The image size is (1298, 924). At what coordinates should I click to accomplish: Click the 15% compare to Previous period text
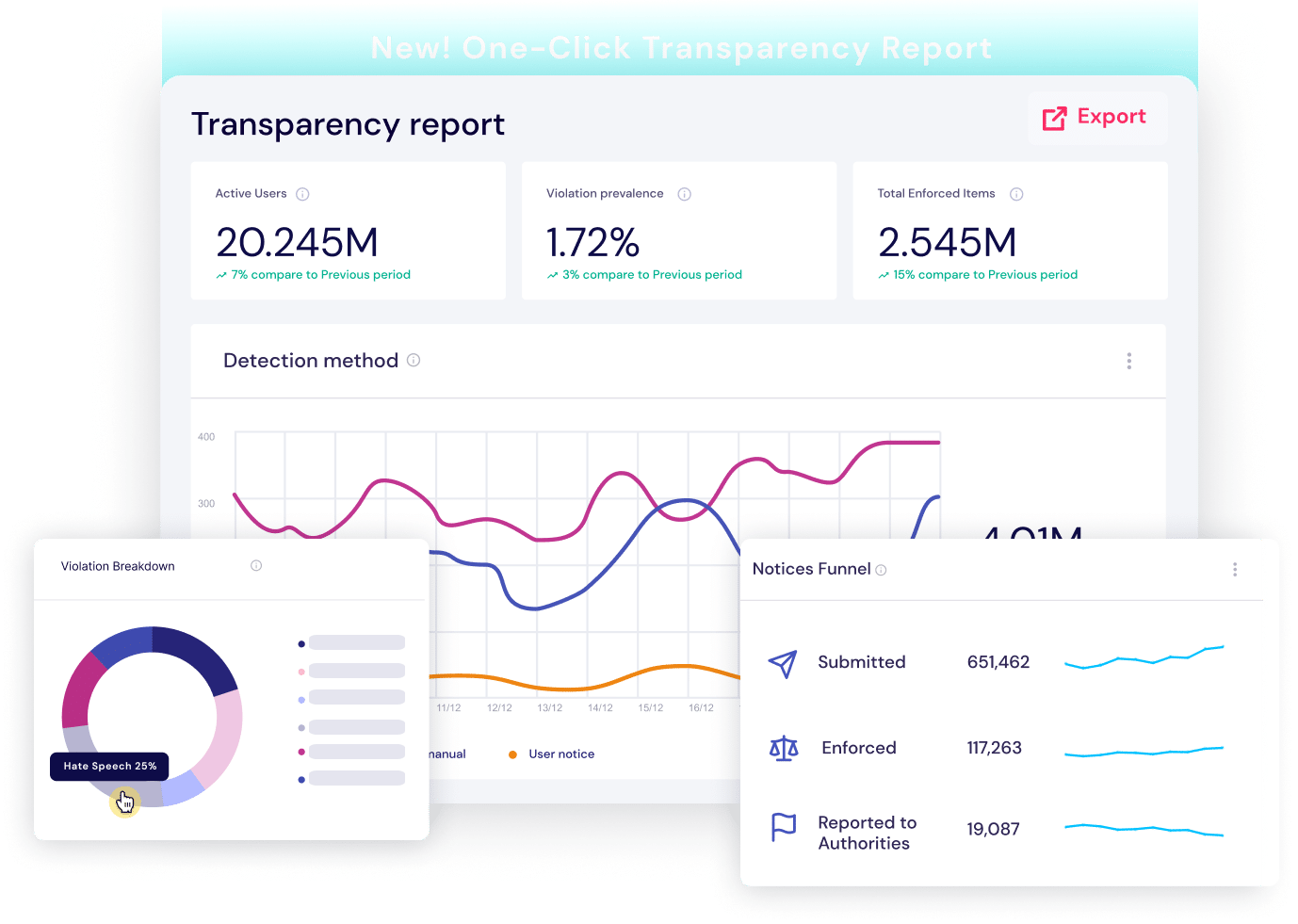(985, 275)
